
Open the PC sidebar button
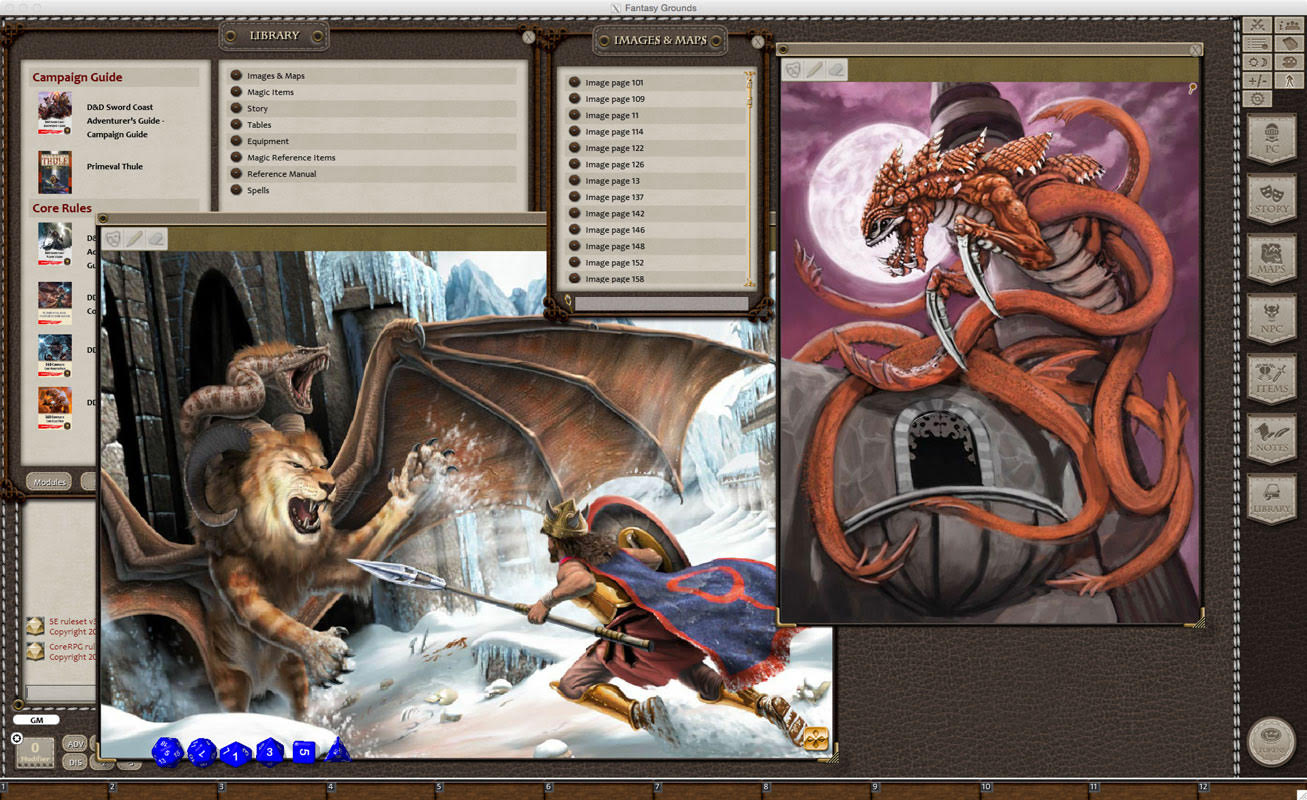[1272, 139]
